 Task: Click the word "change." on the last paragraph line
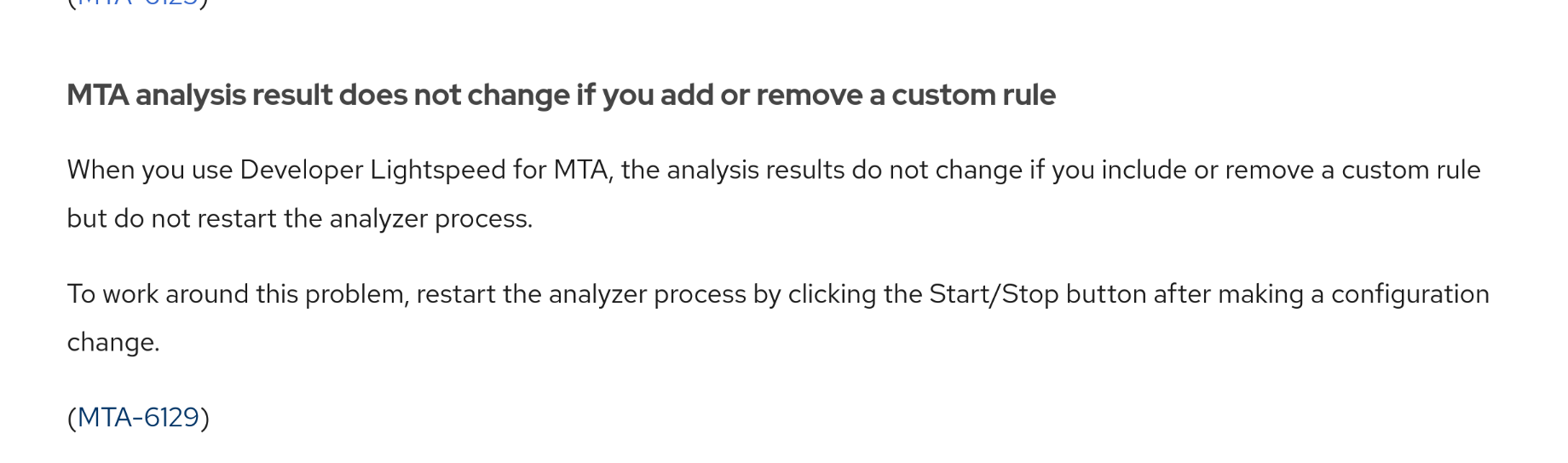click(113, 342)
